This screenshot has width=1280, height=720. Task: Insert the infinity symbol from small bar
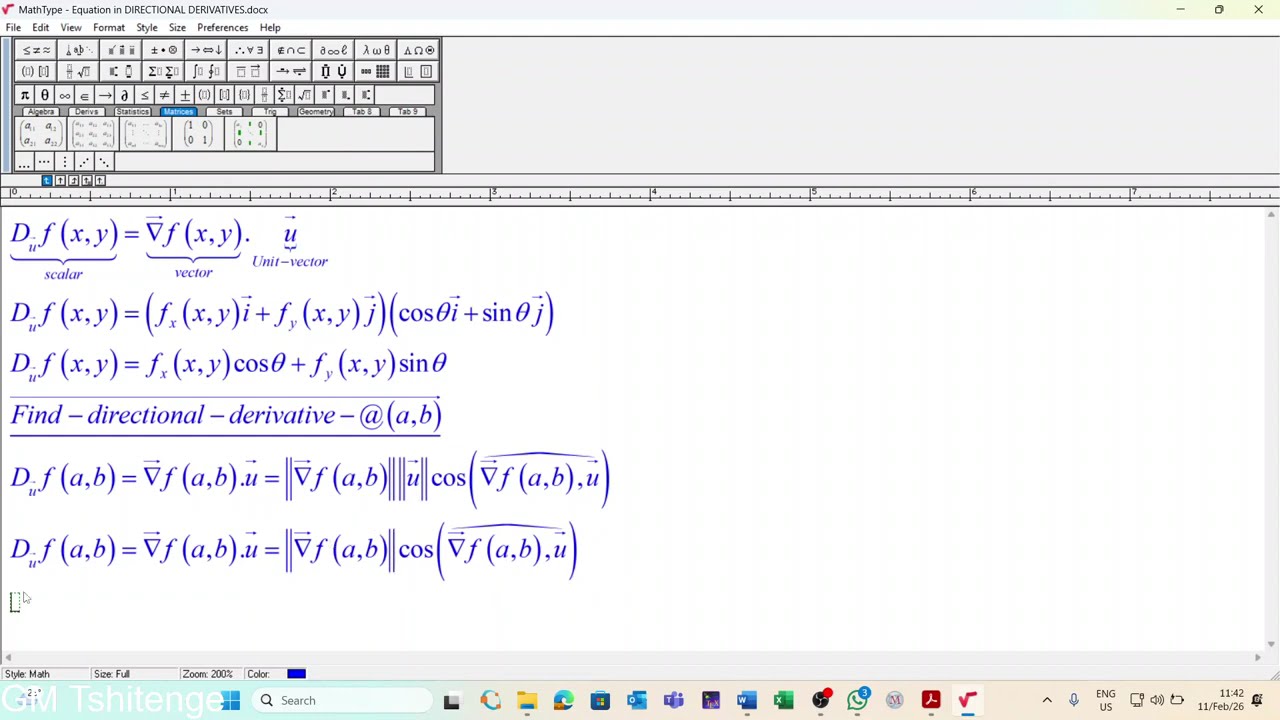click(x=65, y=95)
